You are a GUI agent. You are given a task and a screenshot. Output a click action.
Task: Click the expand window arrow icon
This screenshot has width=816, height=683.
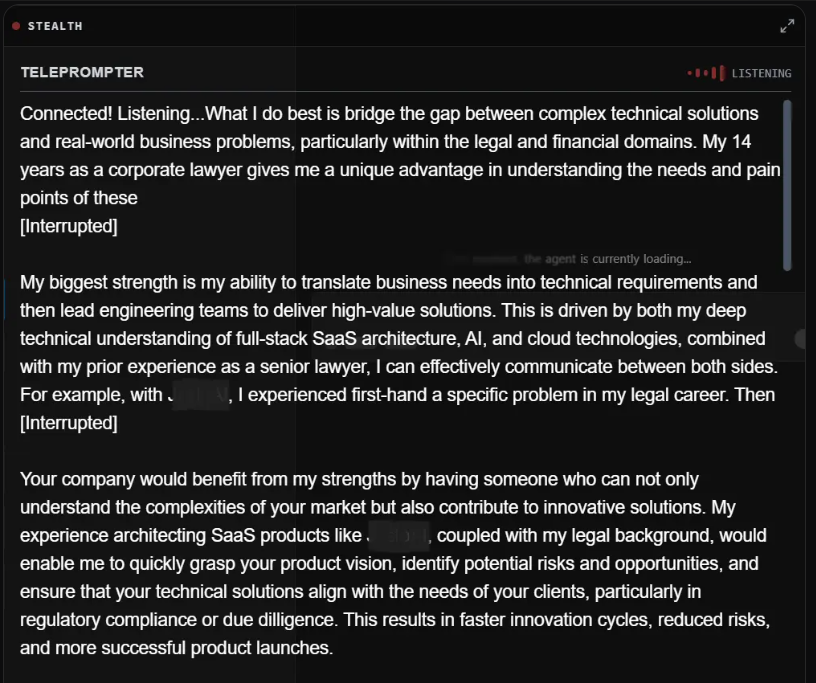(x=788, y=25)
